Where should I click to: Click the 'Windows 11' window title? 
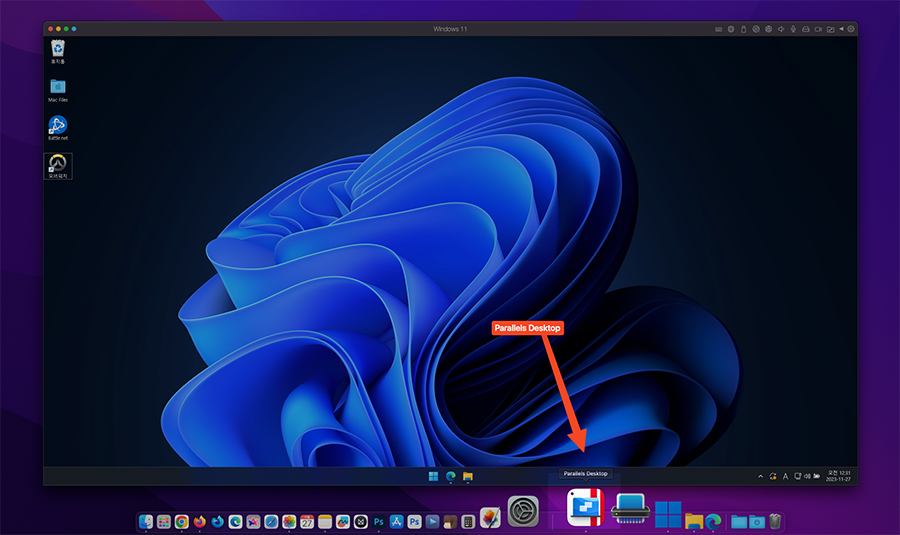coord(450,29)
